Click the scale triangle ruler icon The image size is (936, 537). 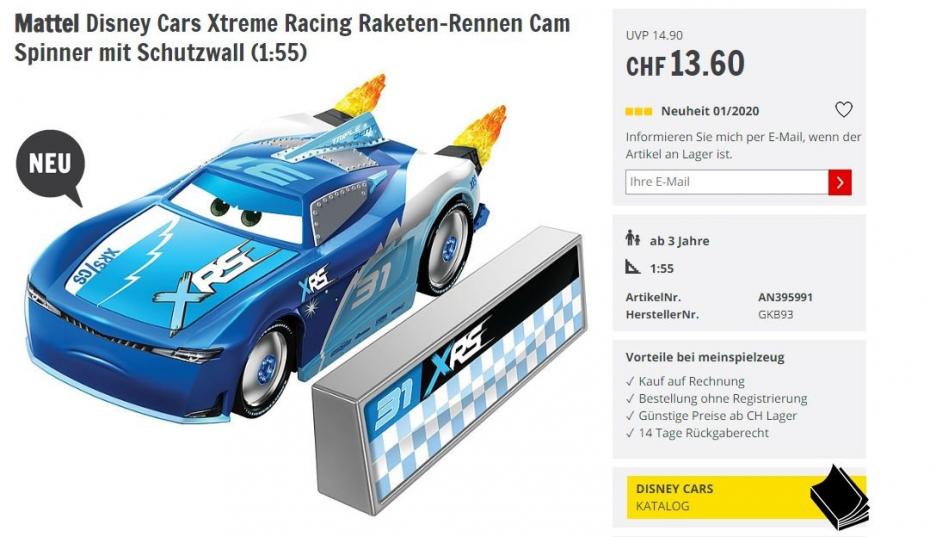[633, 267]
